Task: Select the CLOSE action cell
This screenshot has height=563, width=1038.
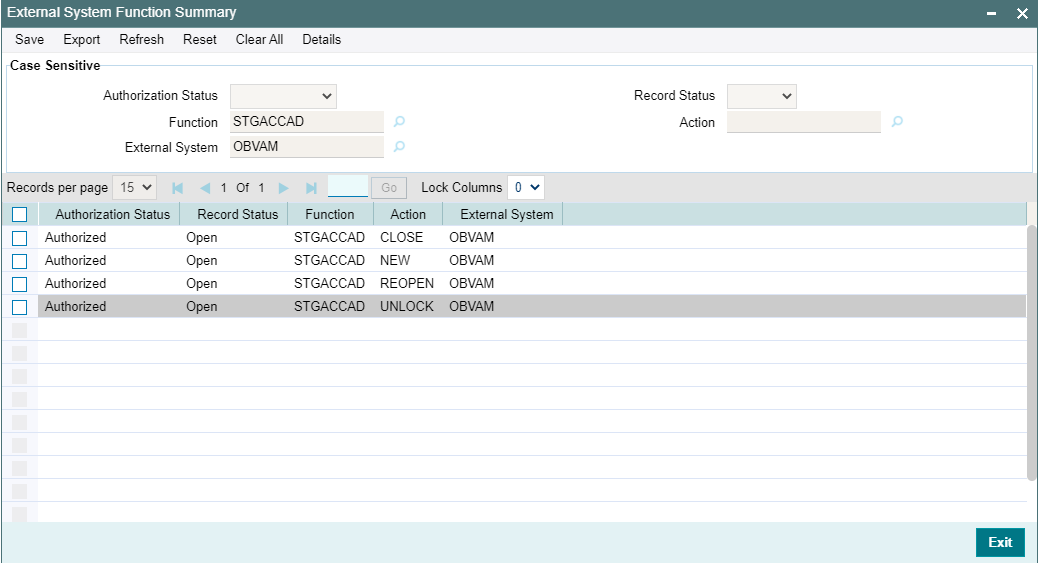Action: [401, 237]
